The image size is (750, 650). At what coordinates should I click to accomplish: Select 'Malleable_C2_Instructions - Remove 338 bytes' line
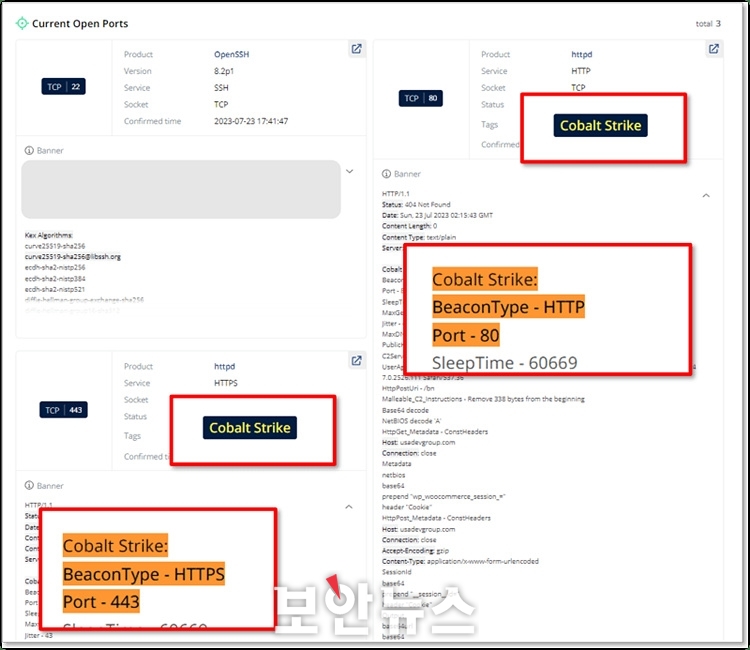[x=483, y=399]
